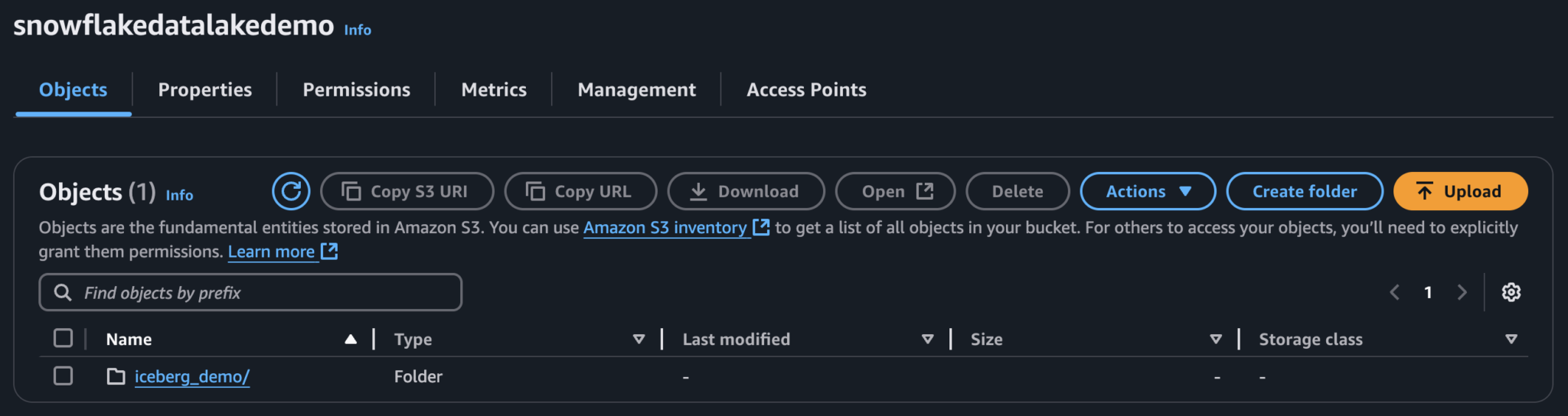This screenshot has height=416, width=1568.
Task: Click the iceberg_demo folder icon
Action: point(116,376)
